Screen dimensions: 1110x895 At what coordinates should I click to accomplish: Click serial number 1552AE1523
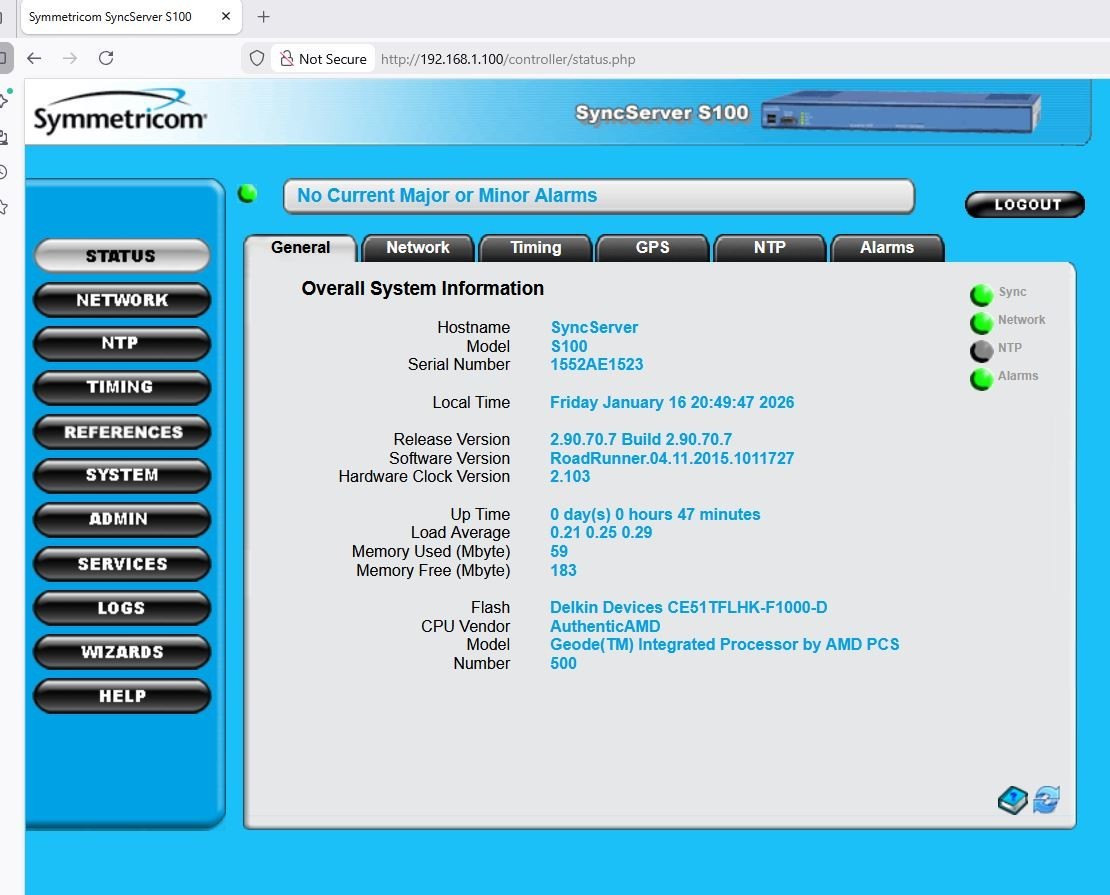597,365
